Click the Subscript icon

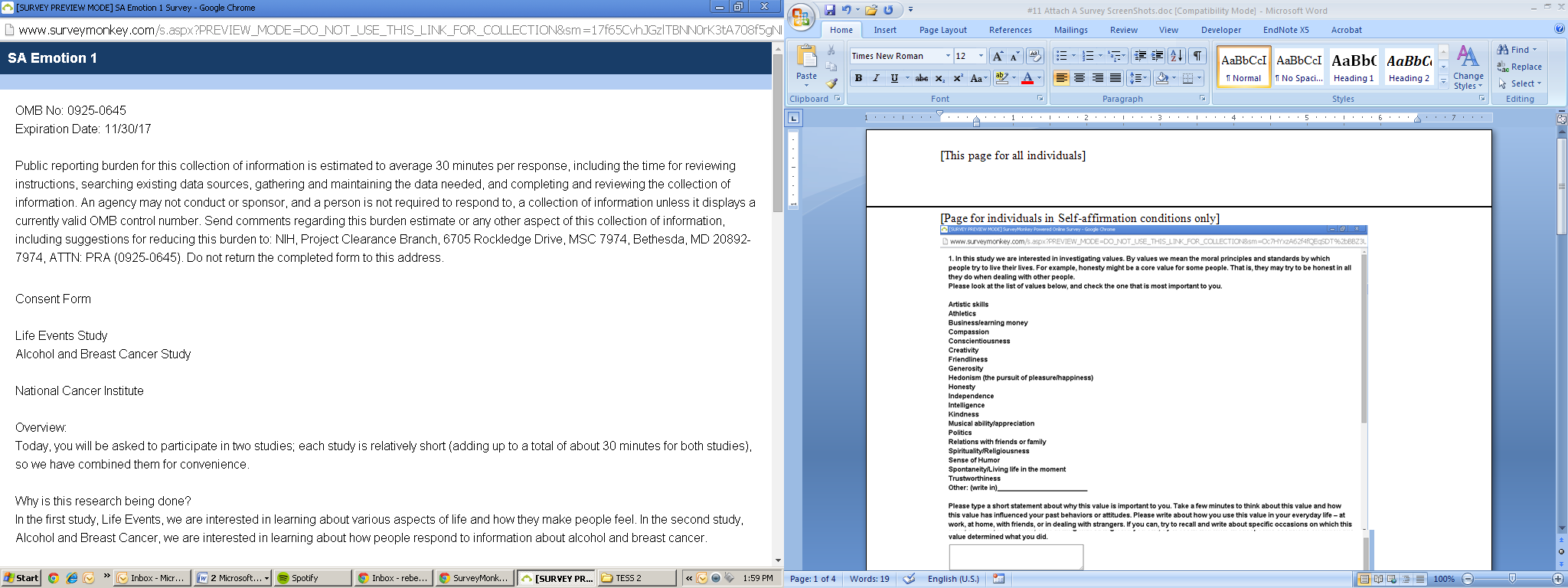coord(940,78)
